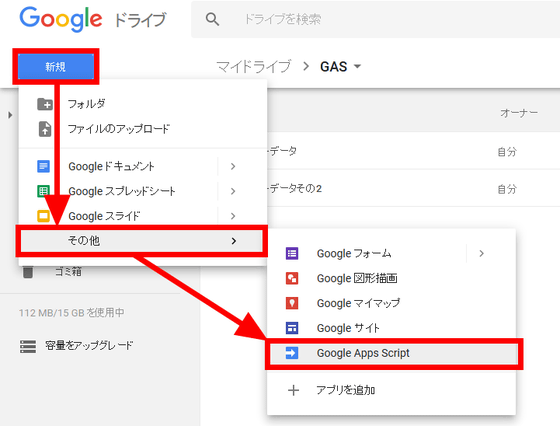Click the storage upgrade stack icon
This screenshot has width=560, height=426.
tap(28, 346)
